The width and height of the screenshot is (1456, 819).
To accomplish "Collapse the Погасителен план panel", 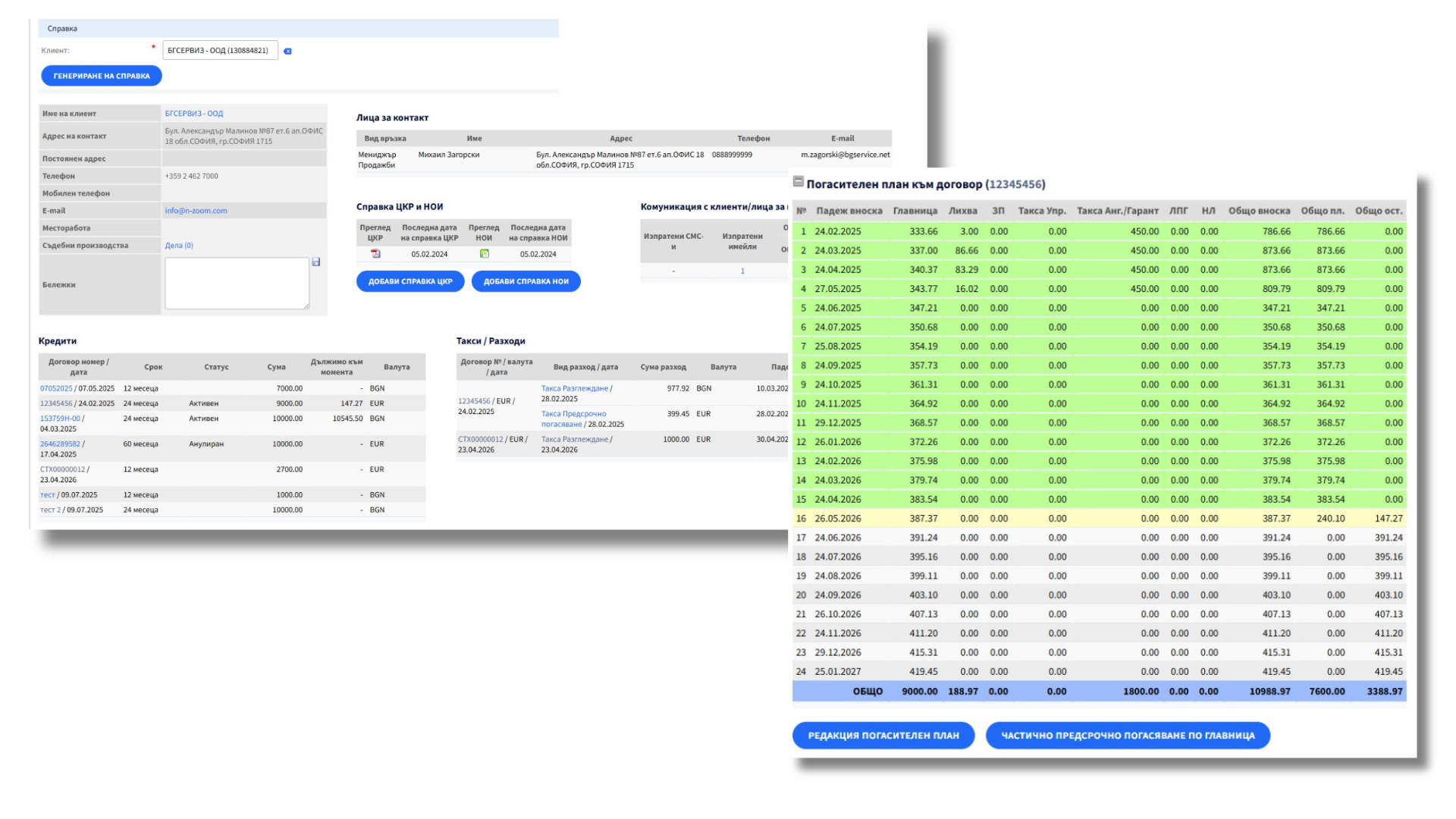I will (x=798, y=182).
